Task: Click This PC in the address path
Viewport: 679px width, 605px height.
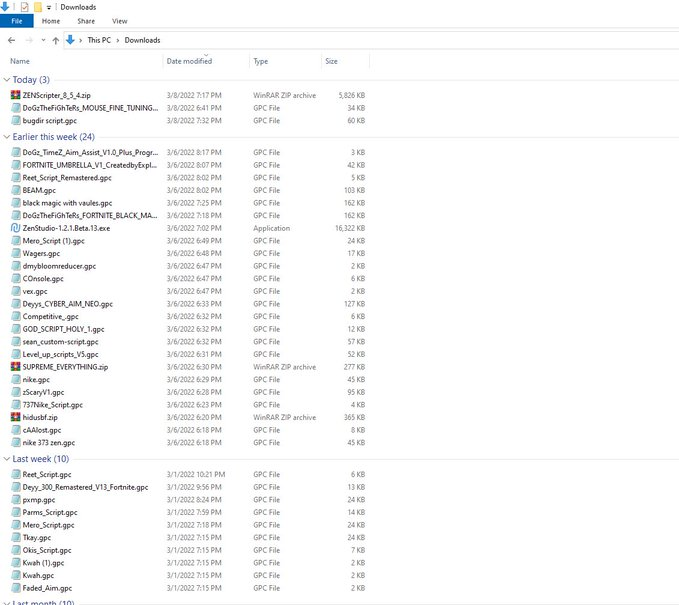Action: 99,40
